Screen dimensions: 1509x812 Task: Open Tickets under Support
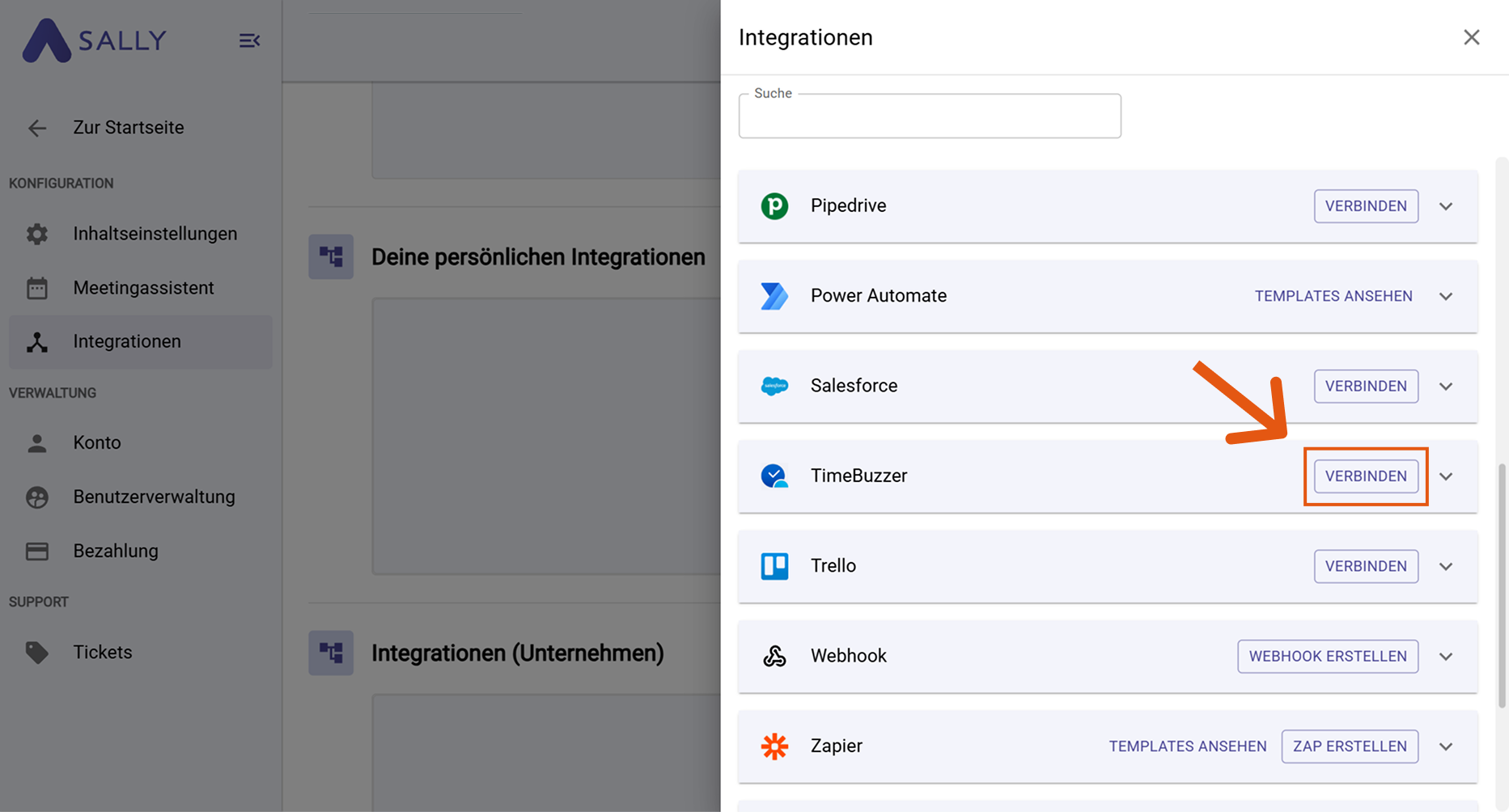[141, 652]
